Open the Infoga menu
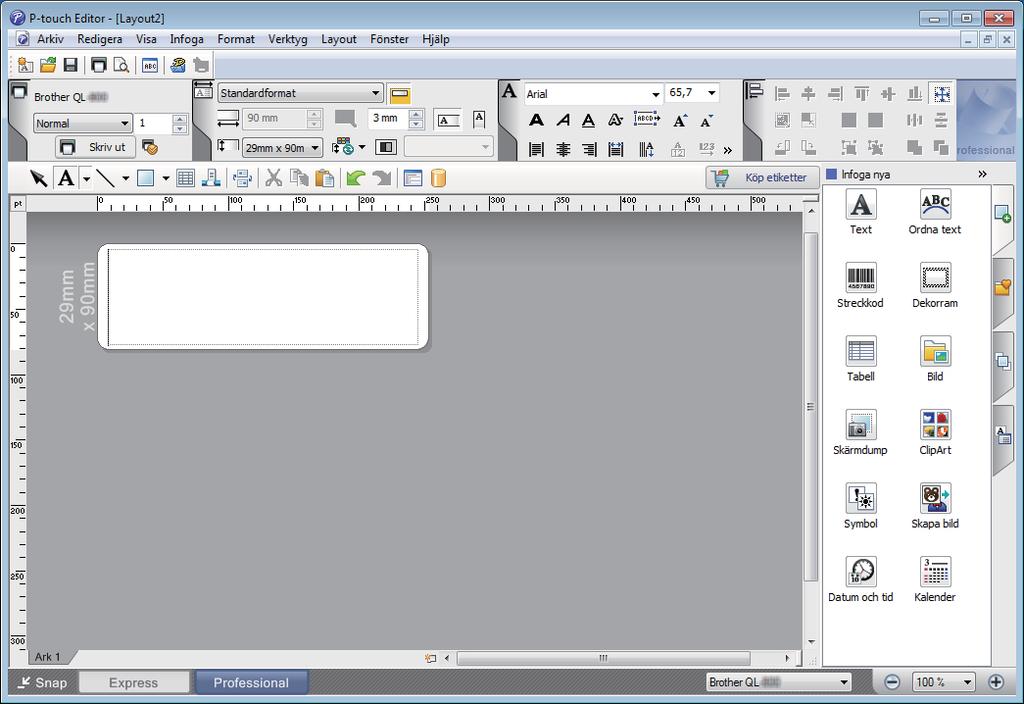 click(187, 39)
